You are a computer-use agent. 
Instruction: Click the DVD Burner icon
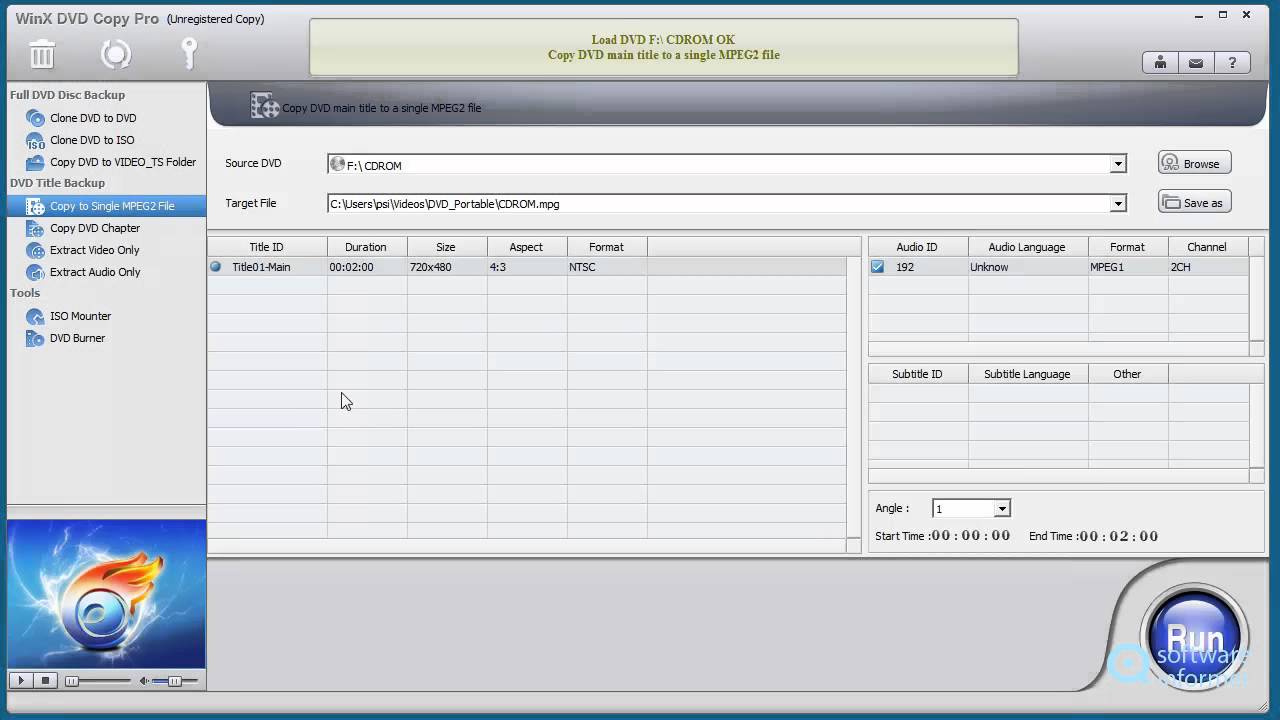(35, 338)
